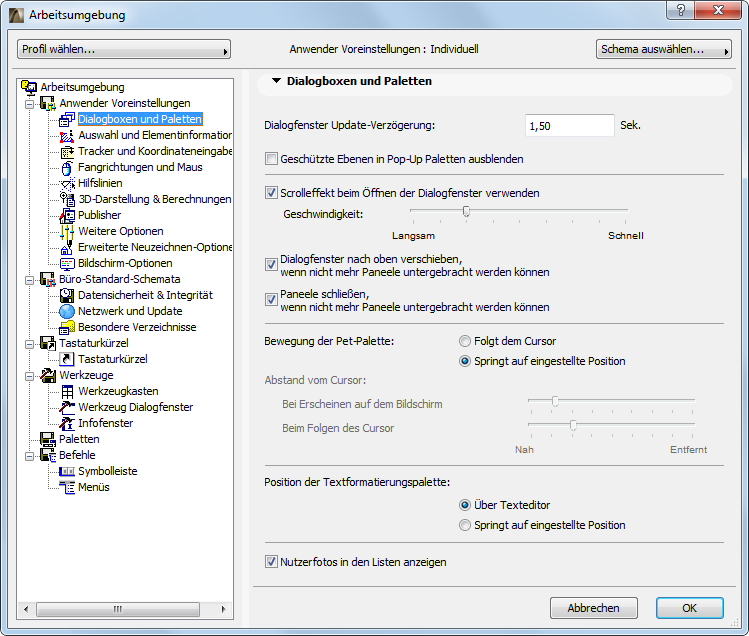Click the Geschwindigkeit slider handle
Image resolution: width=749 pixels, height=636 pixels.
coord(466,211)
